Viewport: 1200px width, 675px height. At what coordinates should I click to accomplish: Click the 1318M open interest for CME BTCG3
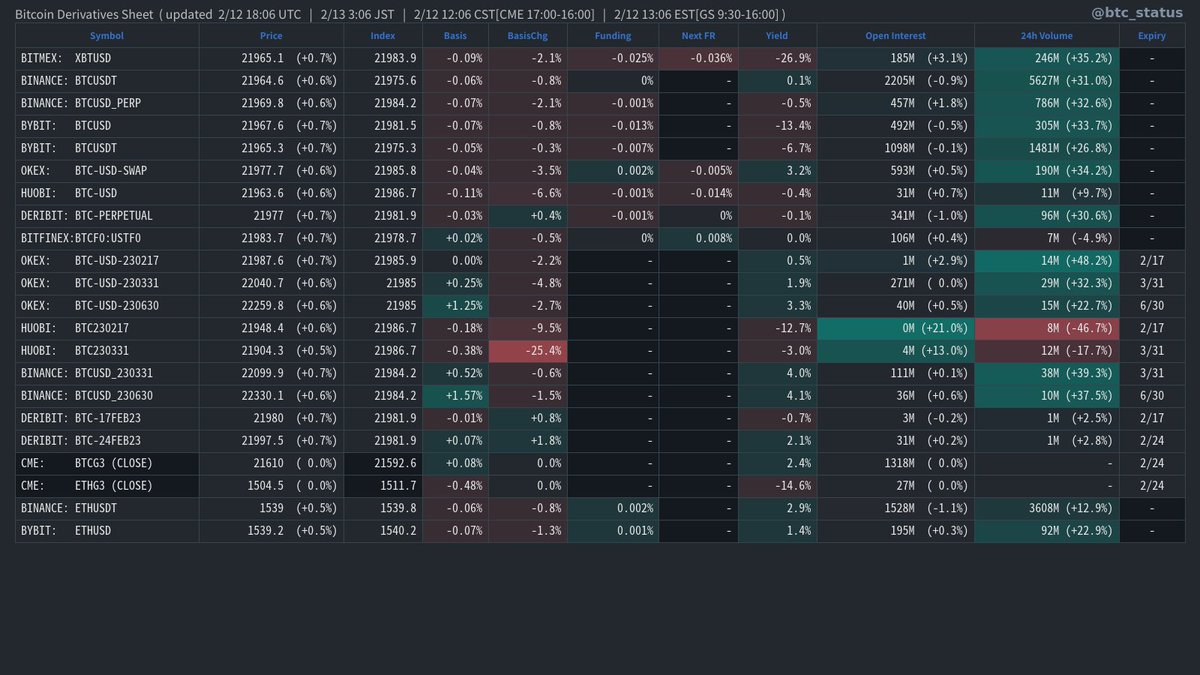click(896, 463)
